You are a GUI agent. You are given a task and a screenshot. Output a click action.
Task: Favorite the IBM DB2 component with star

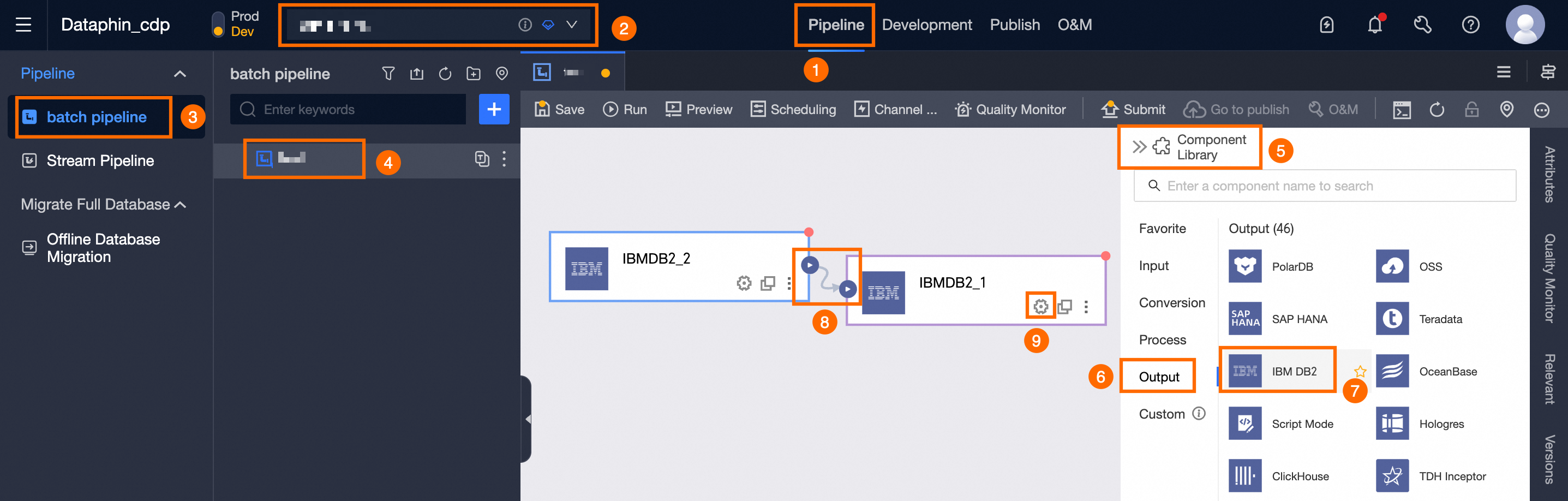(1360, 371)
